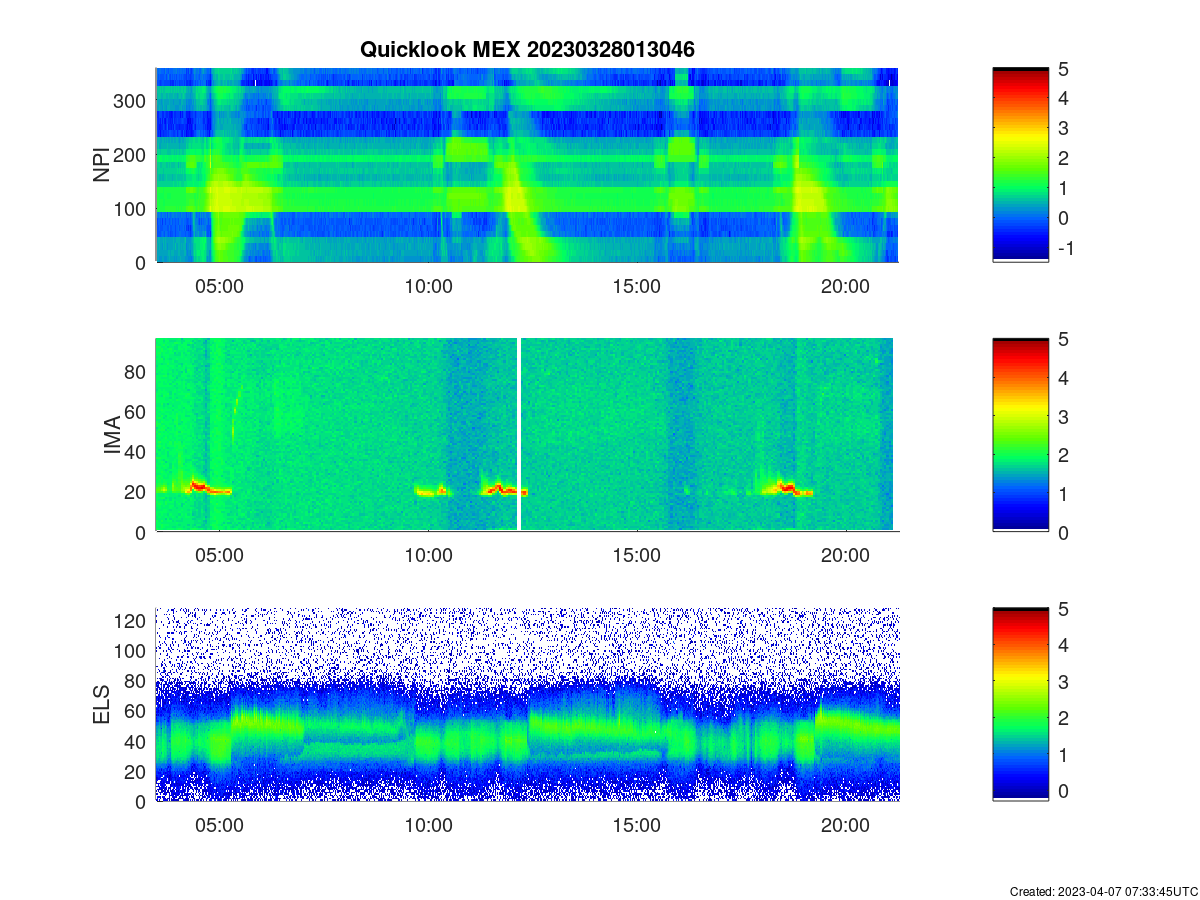1200x900 pixels.
Task: Select the IMA panel color bar
Action: [x=1020, y=435]
